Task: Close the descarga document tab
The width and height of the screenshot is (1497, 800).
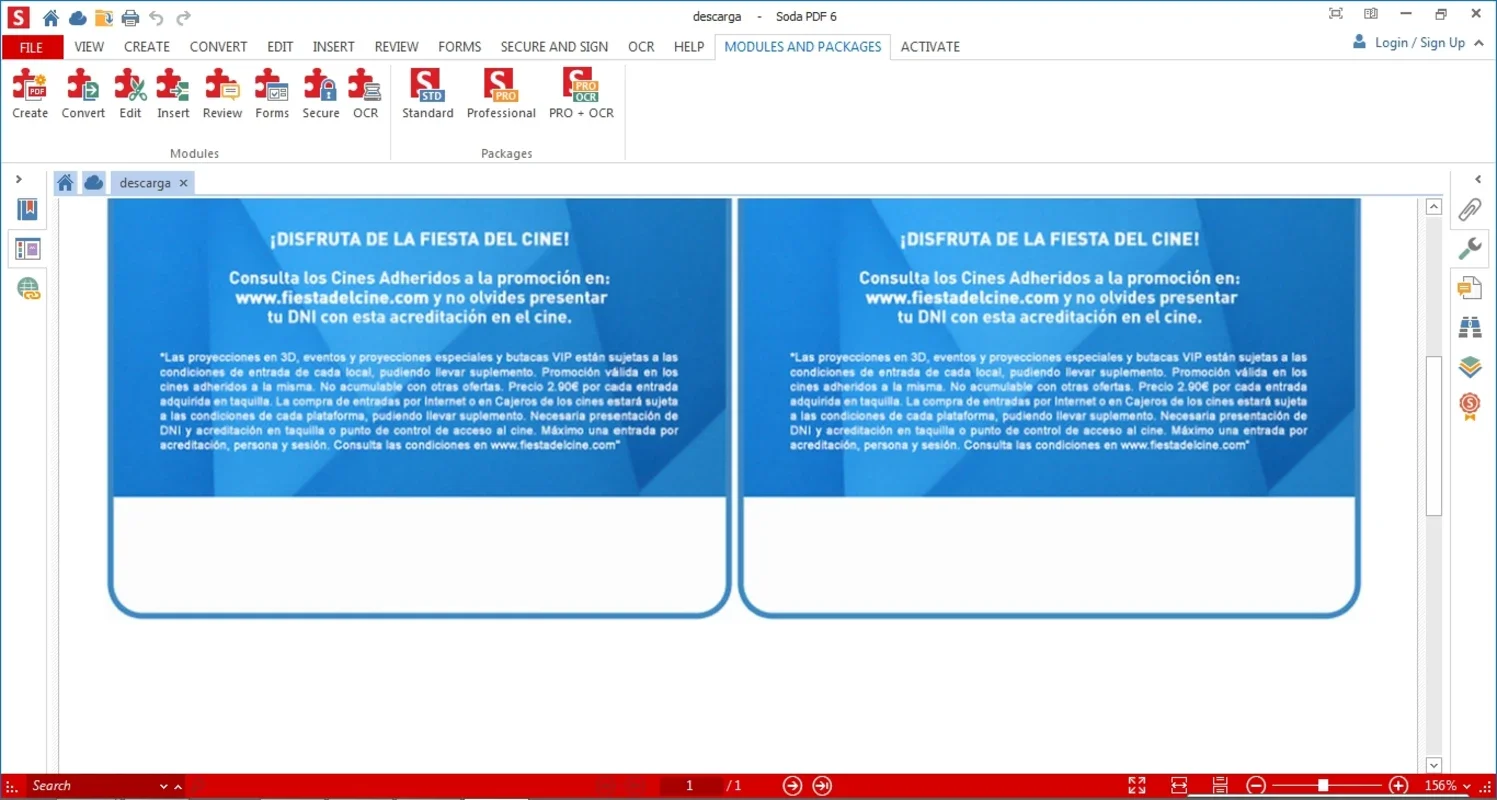Action: [x=183, y=183]
